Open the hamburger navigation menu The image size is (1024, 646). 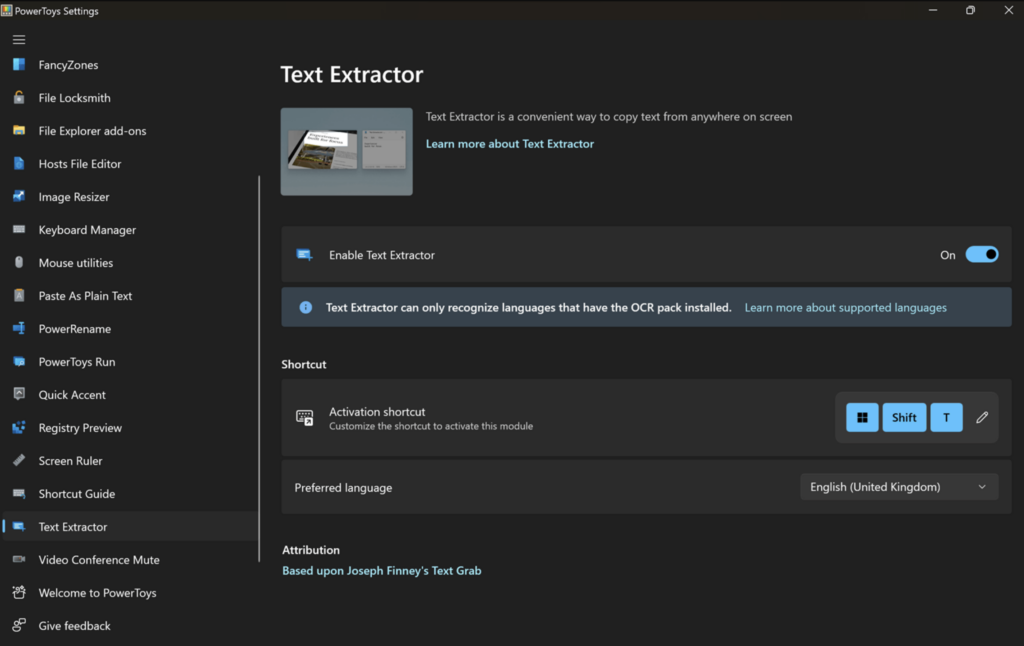(x=19, y=40)
